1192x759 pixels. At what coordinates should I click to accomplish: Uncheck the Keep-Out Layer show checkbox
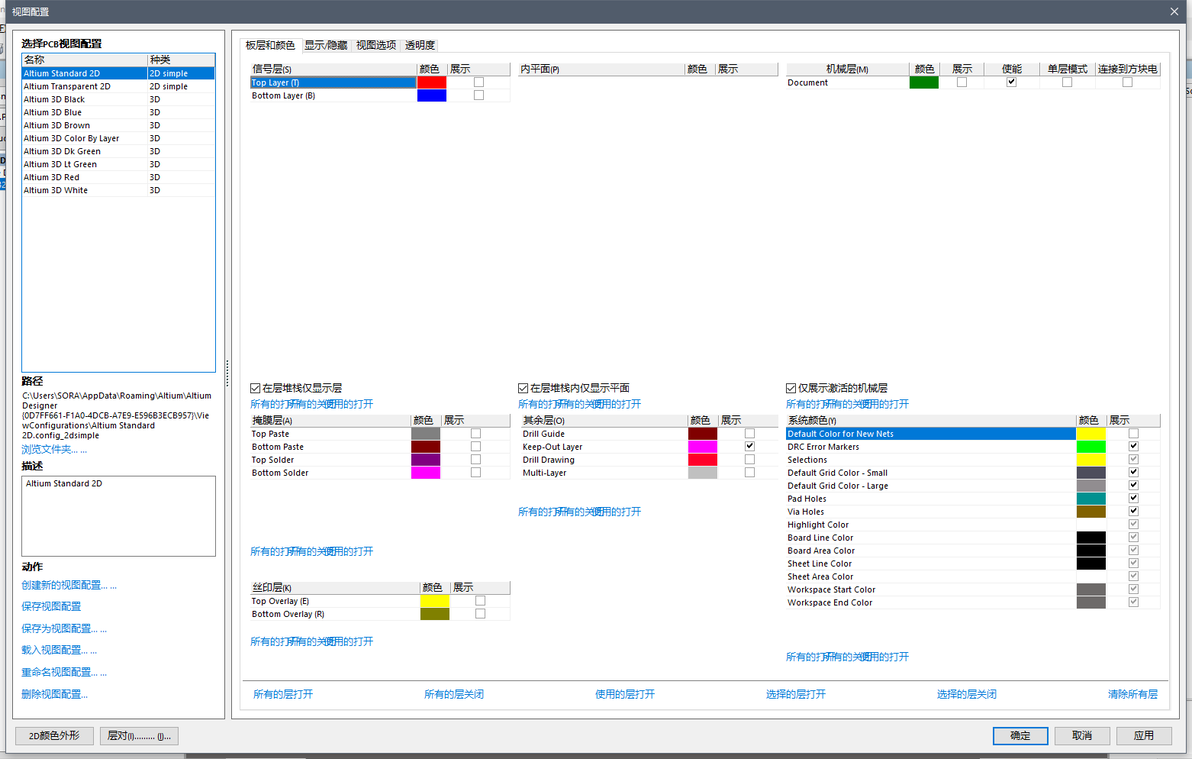[750, 446]
